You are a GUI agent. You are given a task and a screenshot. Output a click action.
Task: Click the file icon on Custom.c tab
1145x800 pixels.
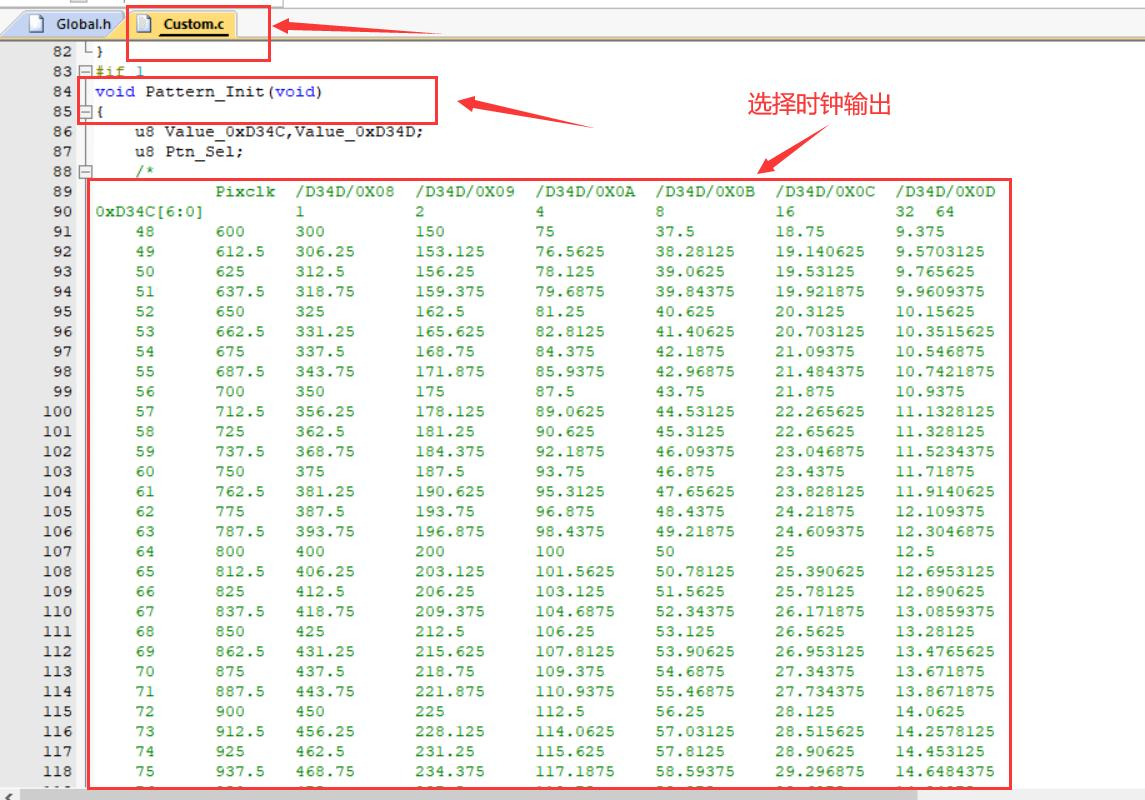coord(144,23)
